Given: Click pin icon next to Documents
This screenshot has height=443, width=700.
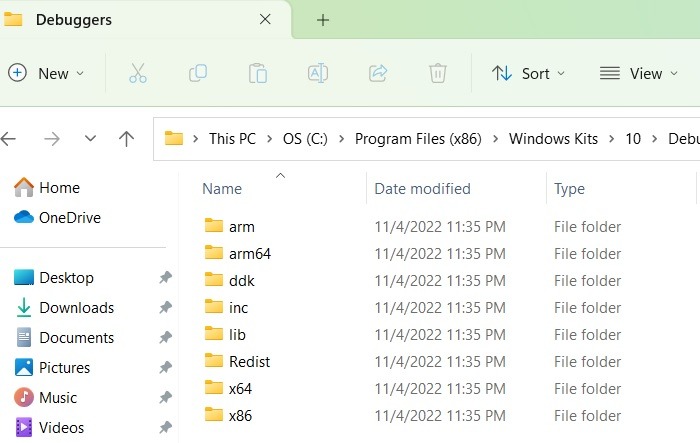Looking at the screenshot, I should 166,338.
